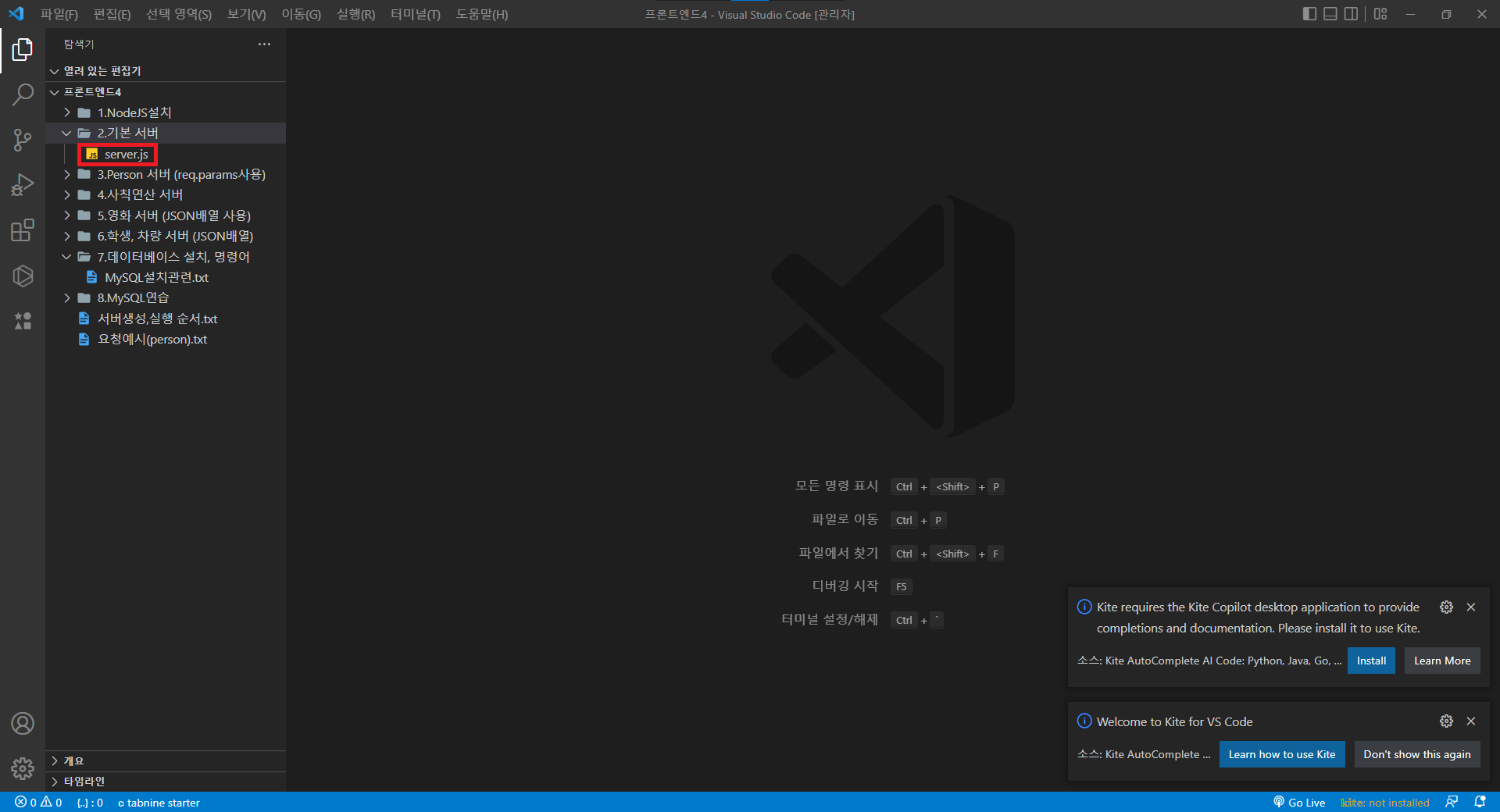Expand the 개요 outline section
Image resolution: width=1500 pixels, height=812 pixels.
[166, 760]
